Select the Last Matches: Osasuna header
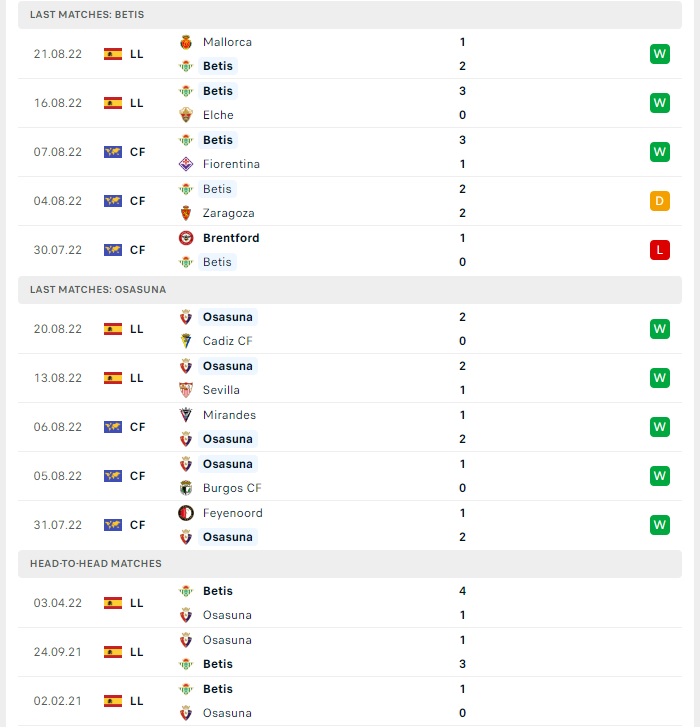The image size is (700, 728). pos(350,290)
